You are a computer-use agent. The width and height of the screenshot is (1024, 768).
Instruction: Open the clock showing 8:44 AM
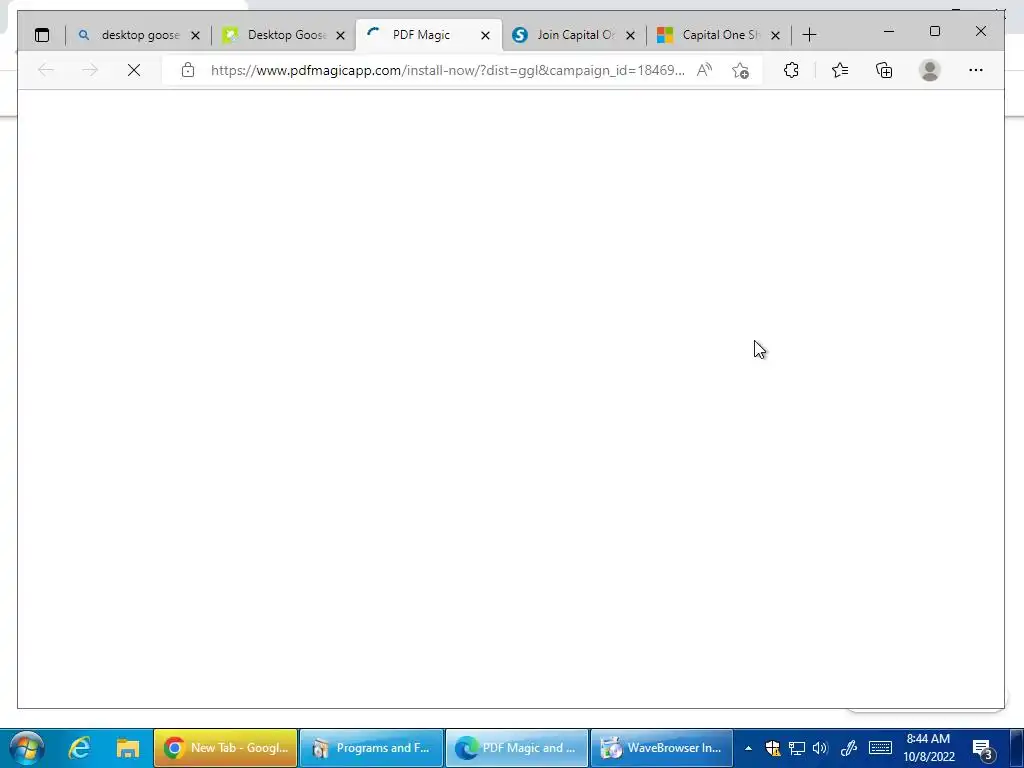[x=929, y=748]
